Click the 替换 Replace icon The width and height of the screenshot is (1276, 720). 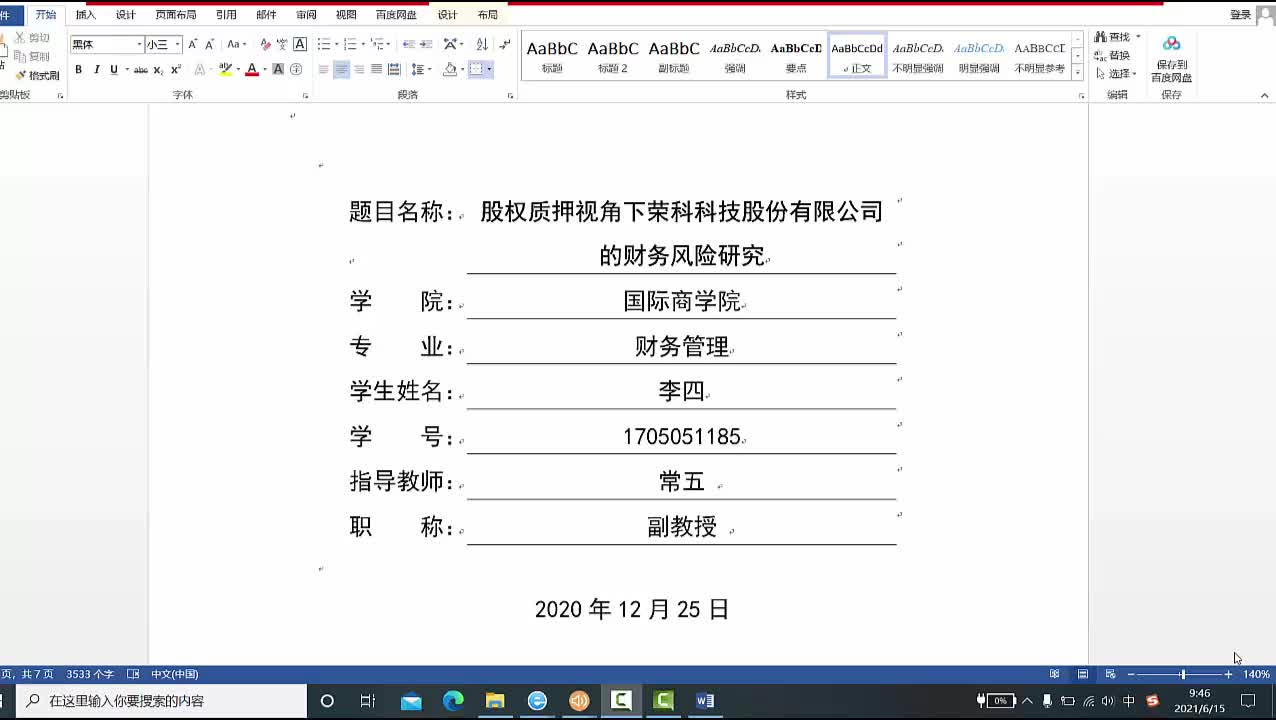(1117, 55)
